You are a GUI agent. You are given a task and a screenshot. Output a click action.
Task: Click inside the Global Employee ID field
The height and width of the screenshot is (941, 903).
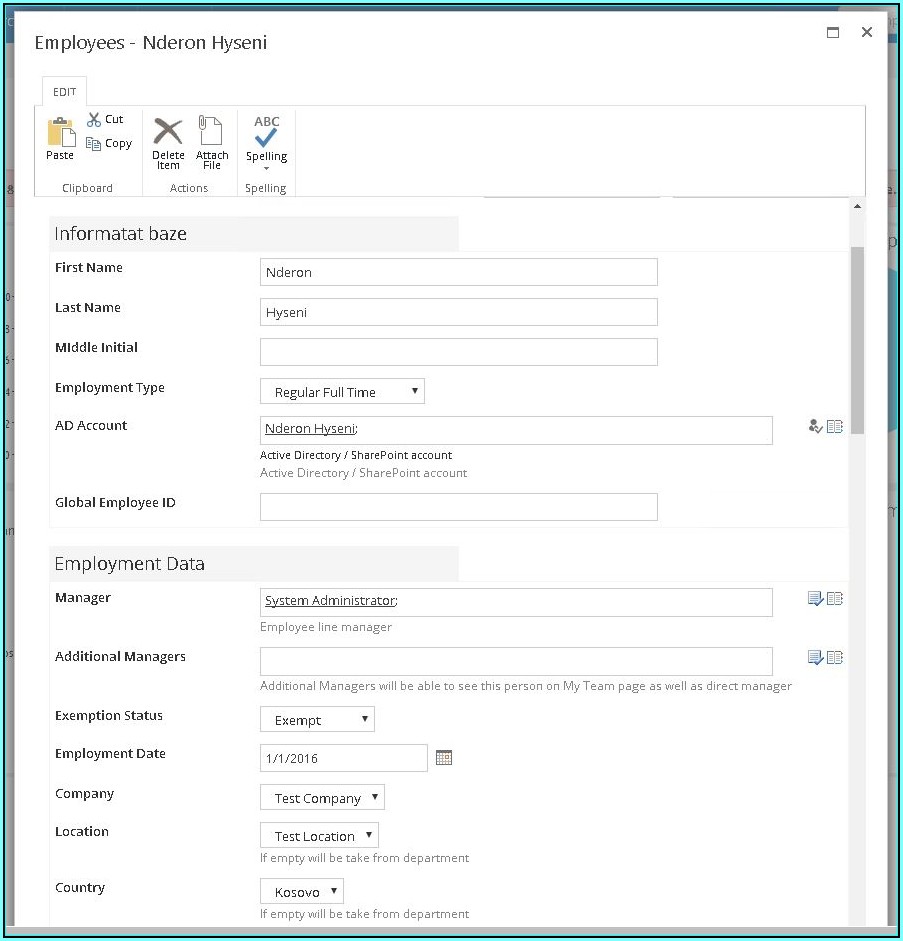click(458, 507)
